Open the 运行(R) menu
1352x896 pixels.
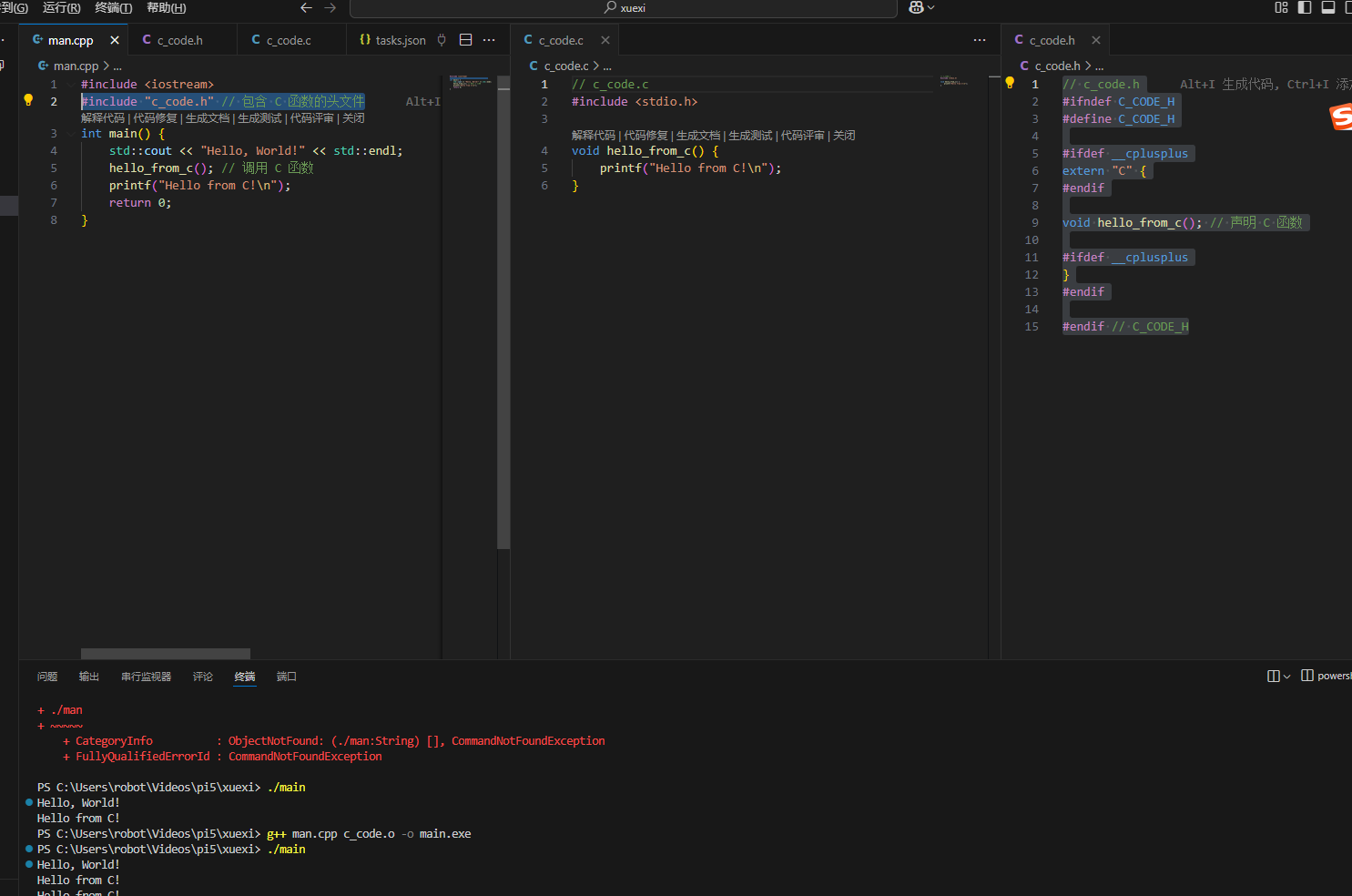(x=61, y=7)
